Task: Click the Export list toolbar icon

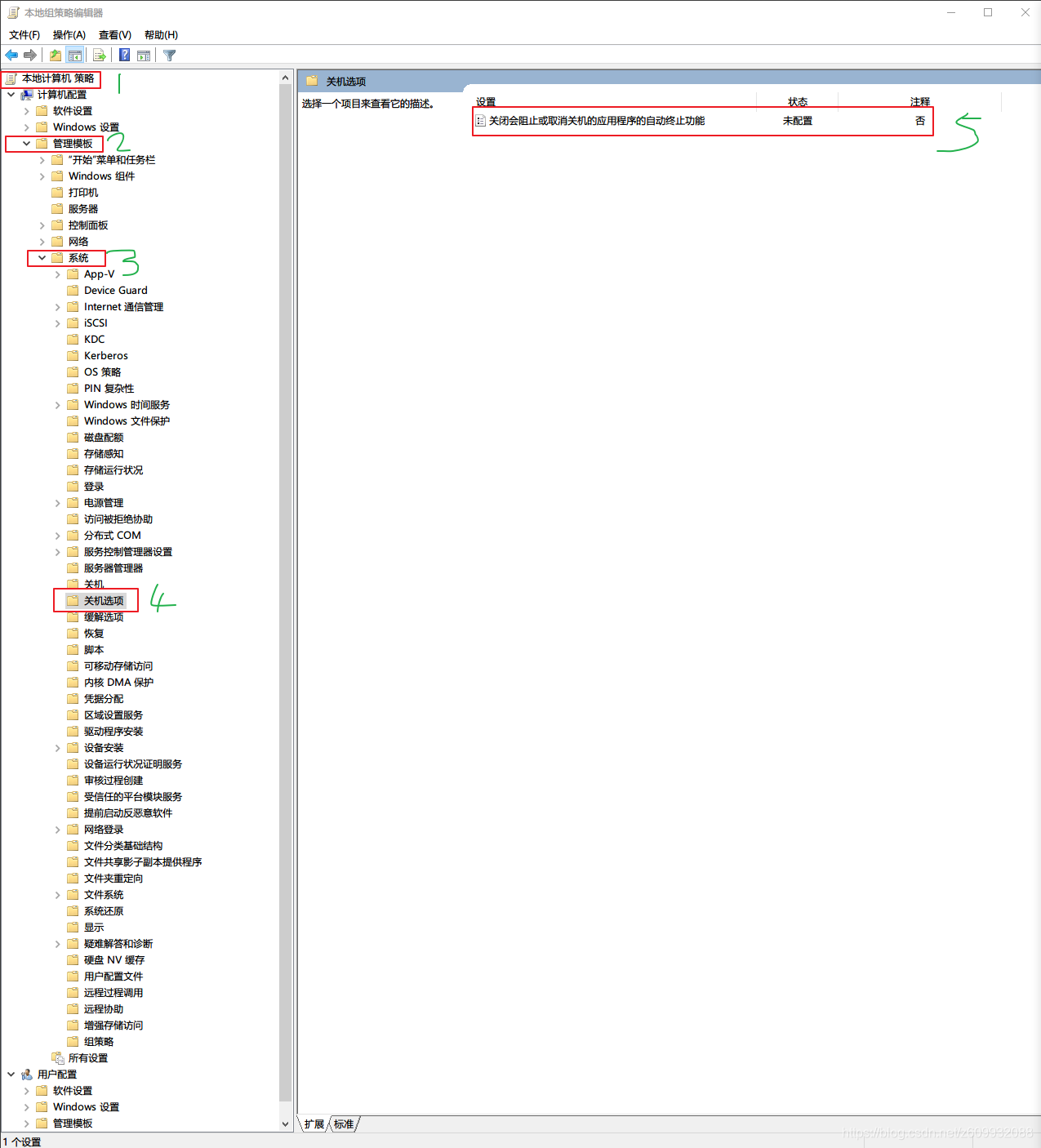Action: click(x=100, y=56)
